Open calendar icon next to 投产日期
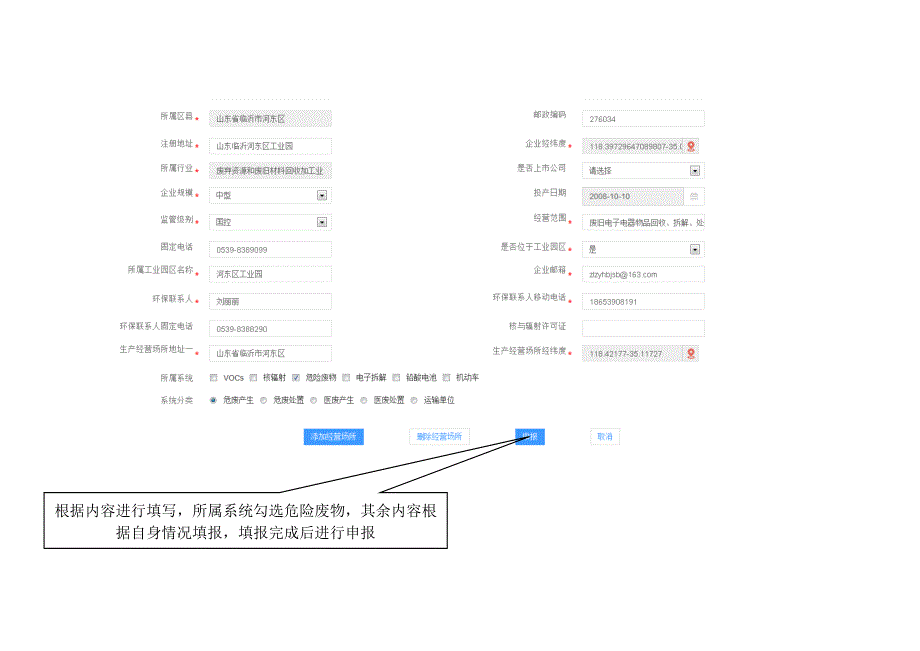The height and width of the screenshot is (651, 920). [694, 196]
